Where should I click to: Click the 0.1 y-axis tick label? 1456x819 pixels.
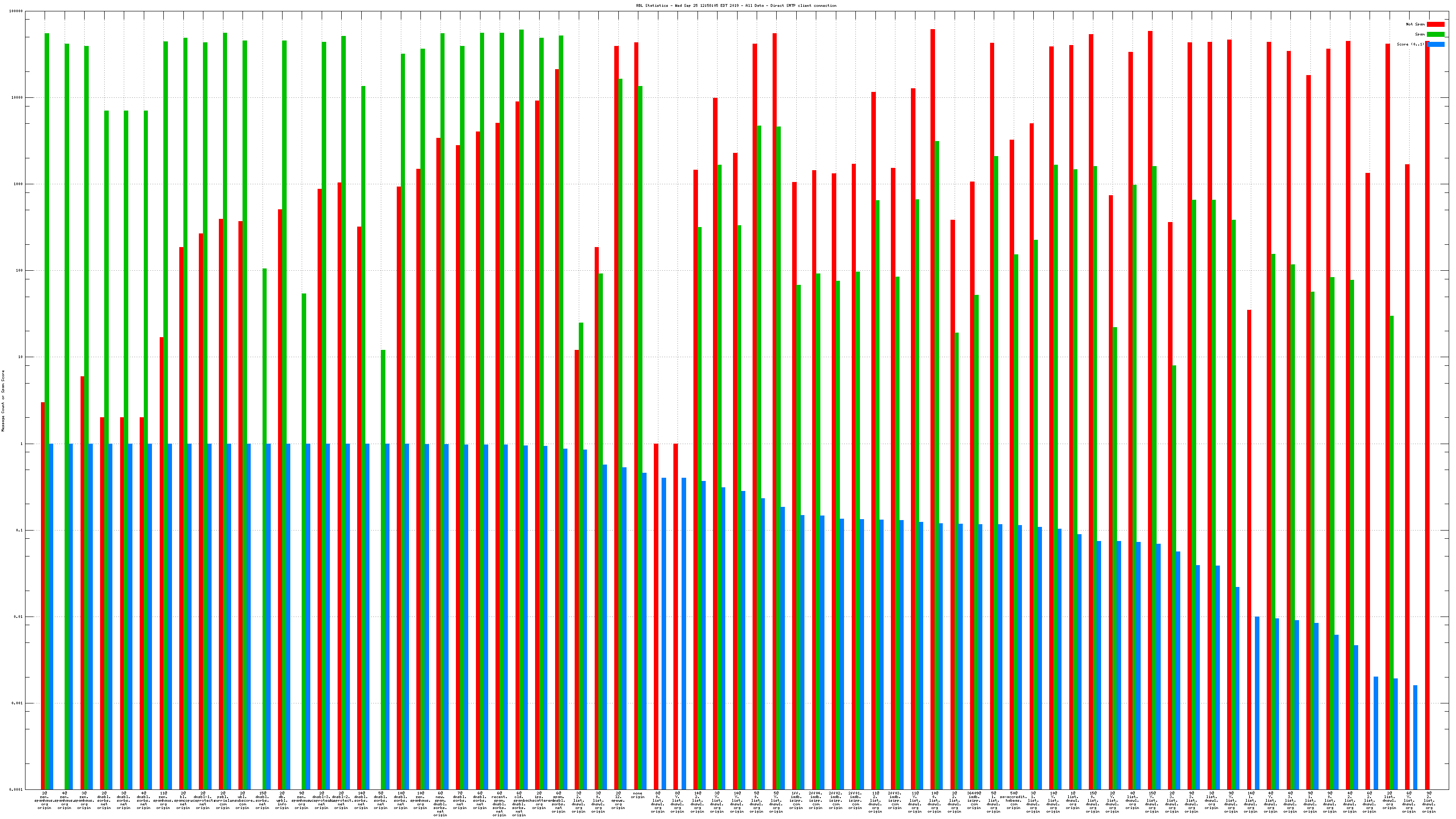click(x=20, y=531)
